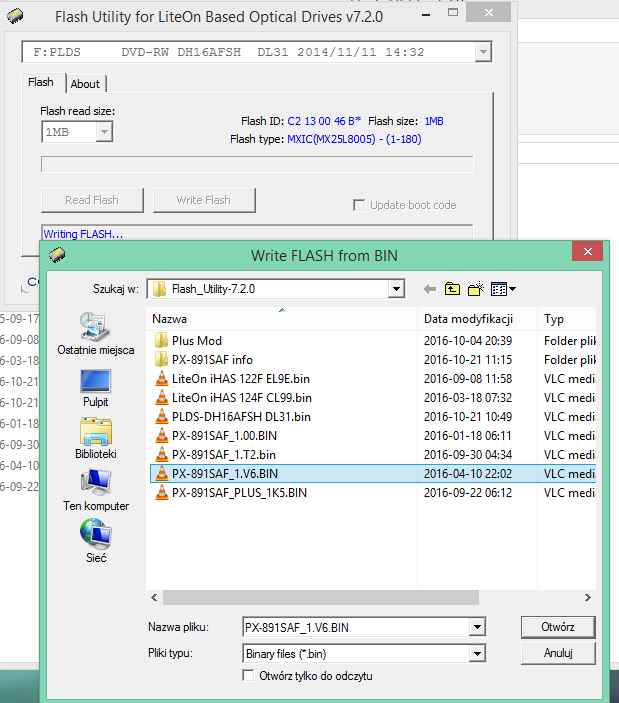The height and width of the screenshot is (703, 619).
Task: Click Flash type MXIC(MX25L8005) value
Action: tap(354, 139)
